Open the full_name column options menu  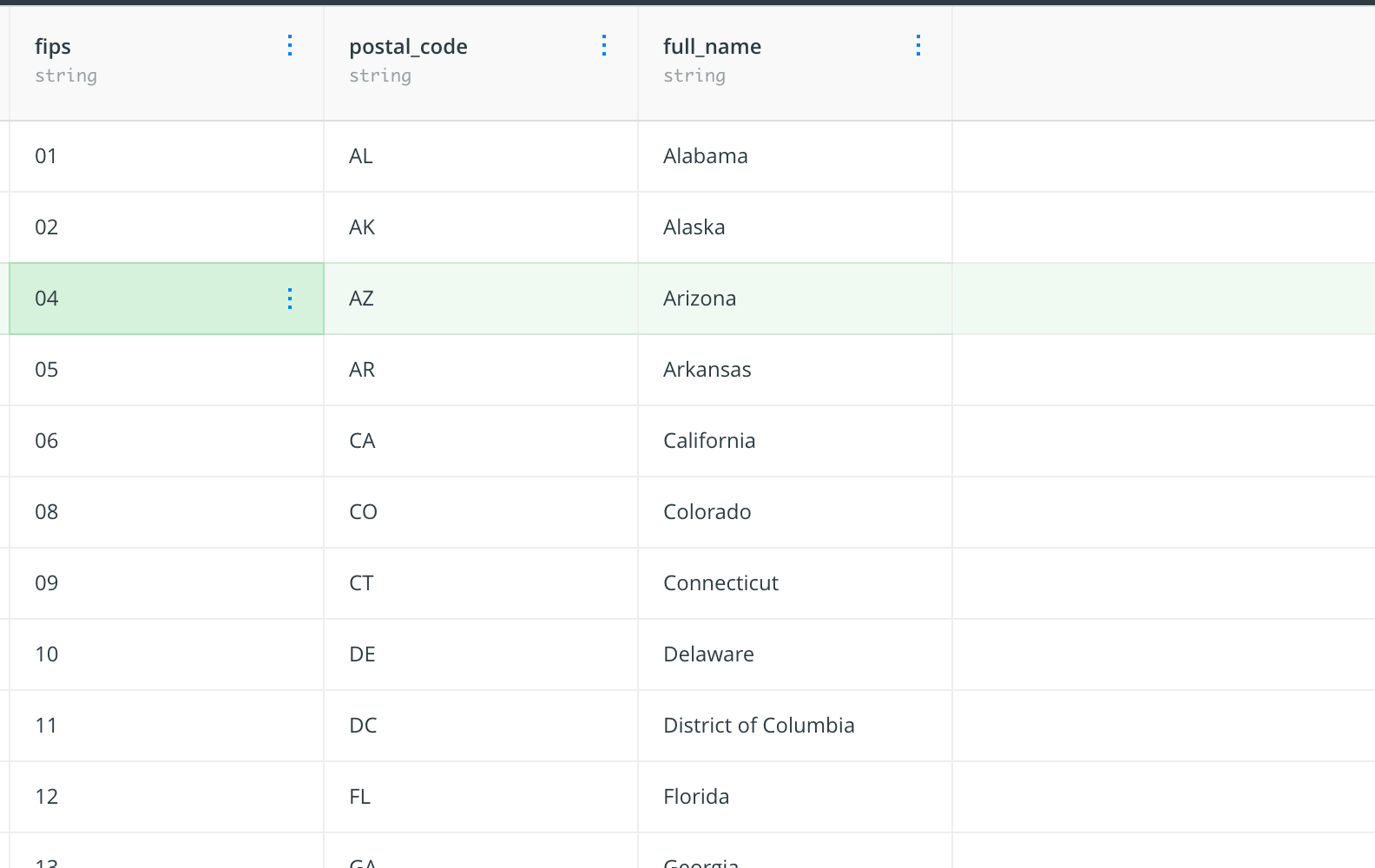918,46
